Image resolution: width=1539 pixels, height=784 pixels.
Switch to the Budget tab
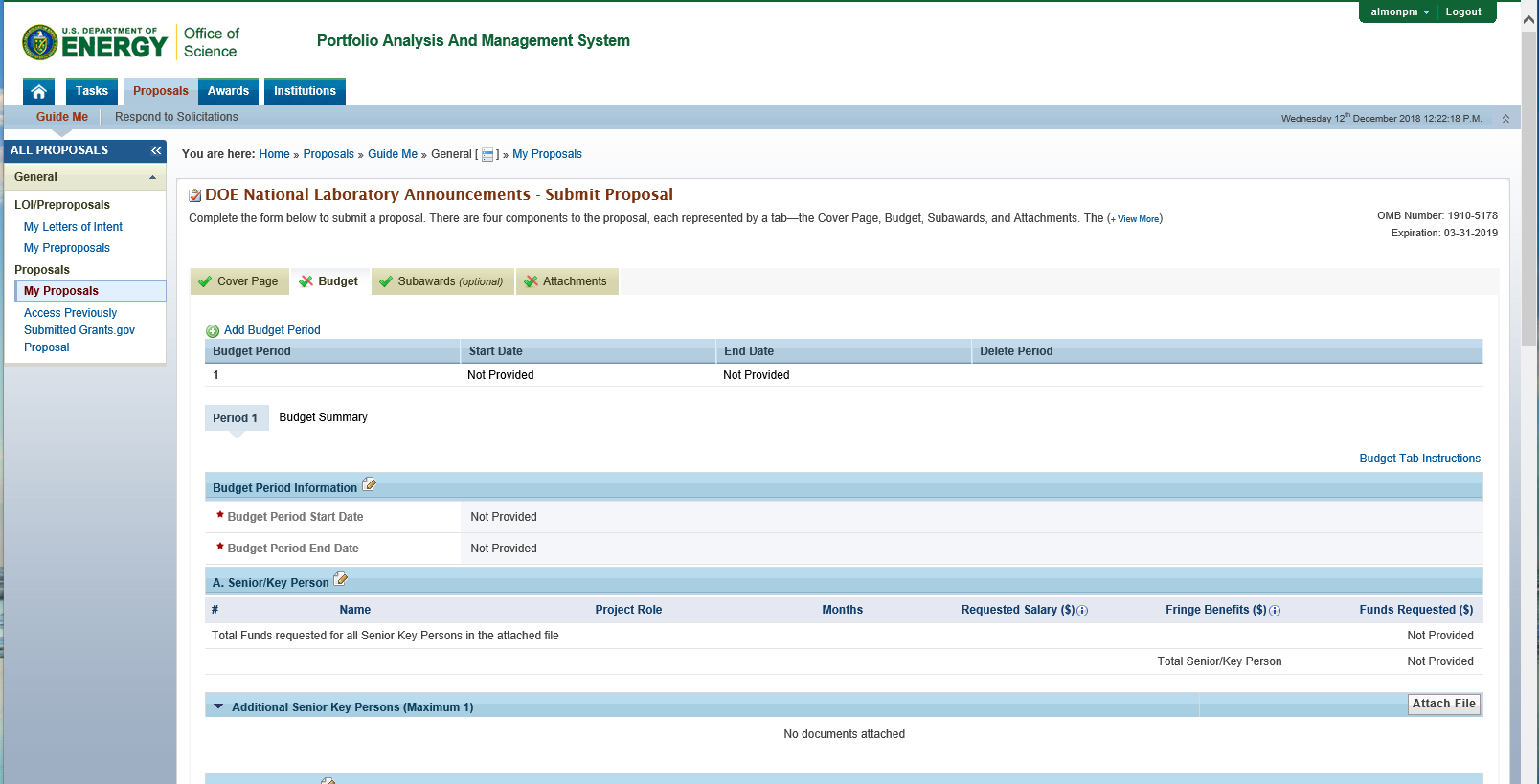pos(329,281)
